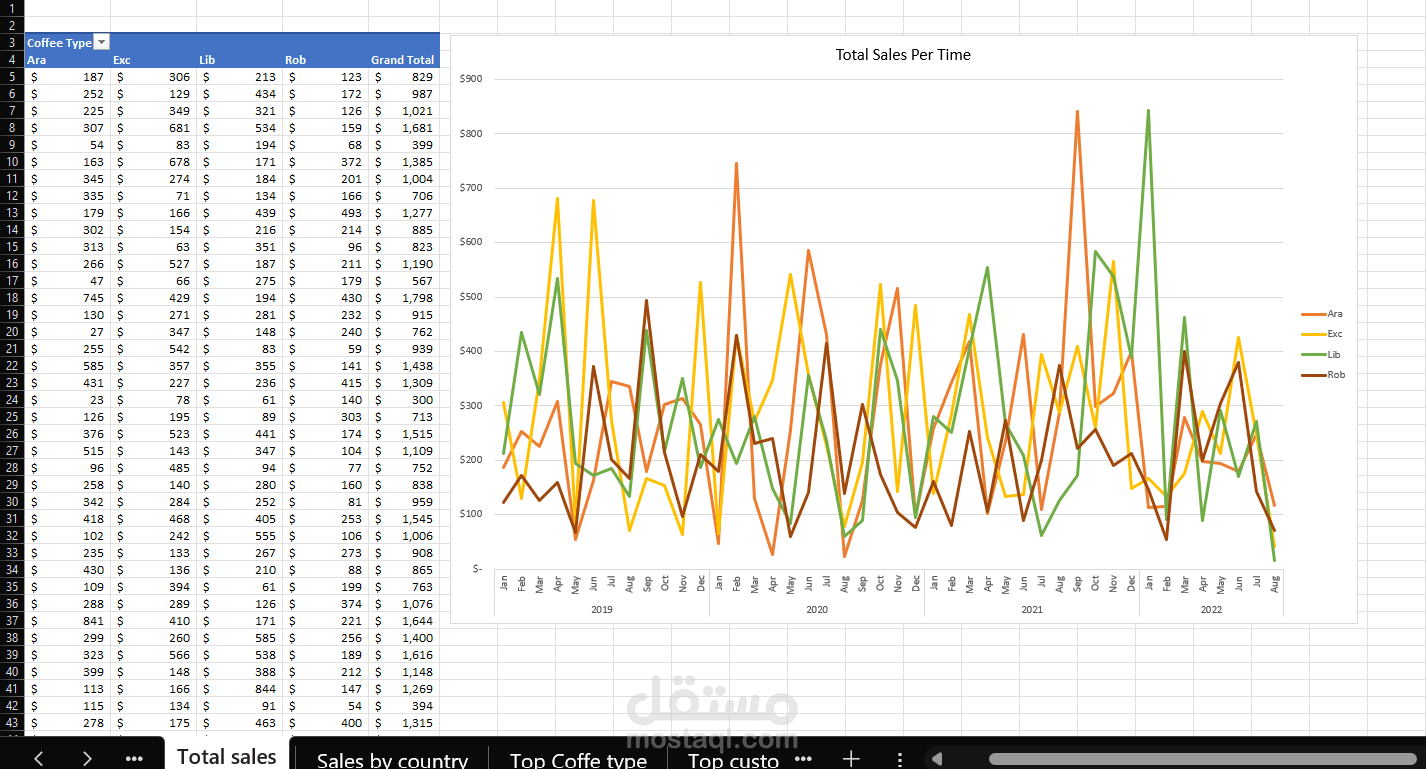The image size is (1426, 769).
Task: Open the Coffee Type filter dropdown
Action: click(101, 43)
